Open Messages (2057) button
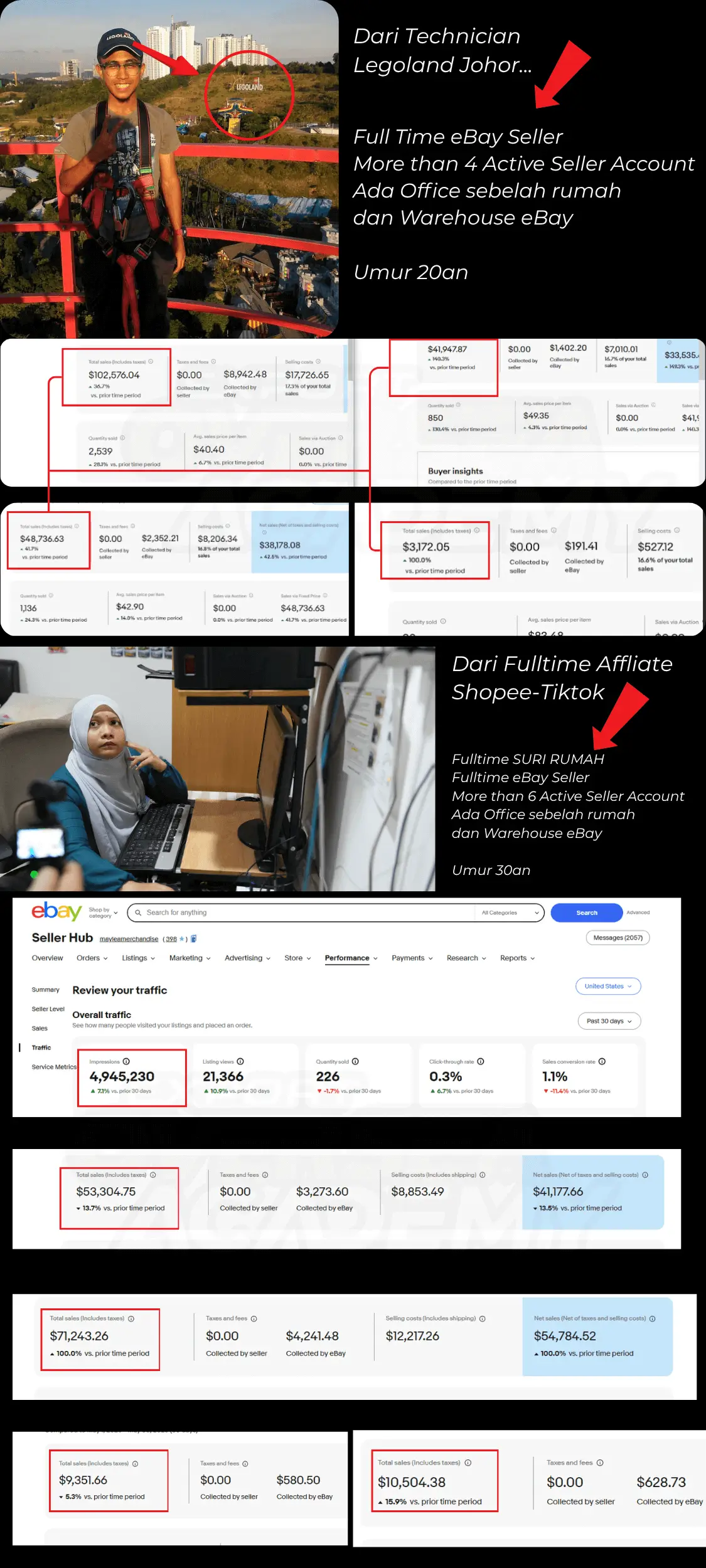 [x=618, y=938]
